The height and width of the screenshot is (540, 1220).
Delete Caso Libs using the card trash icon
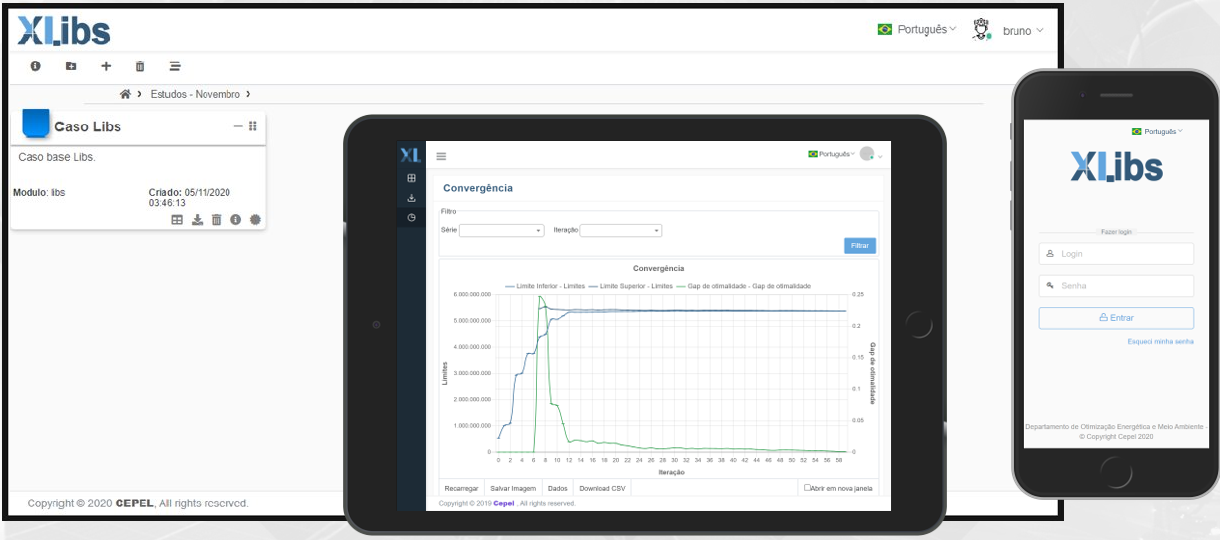point(216,219)
